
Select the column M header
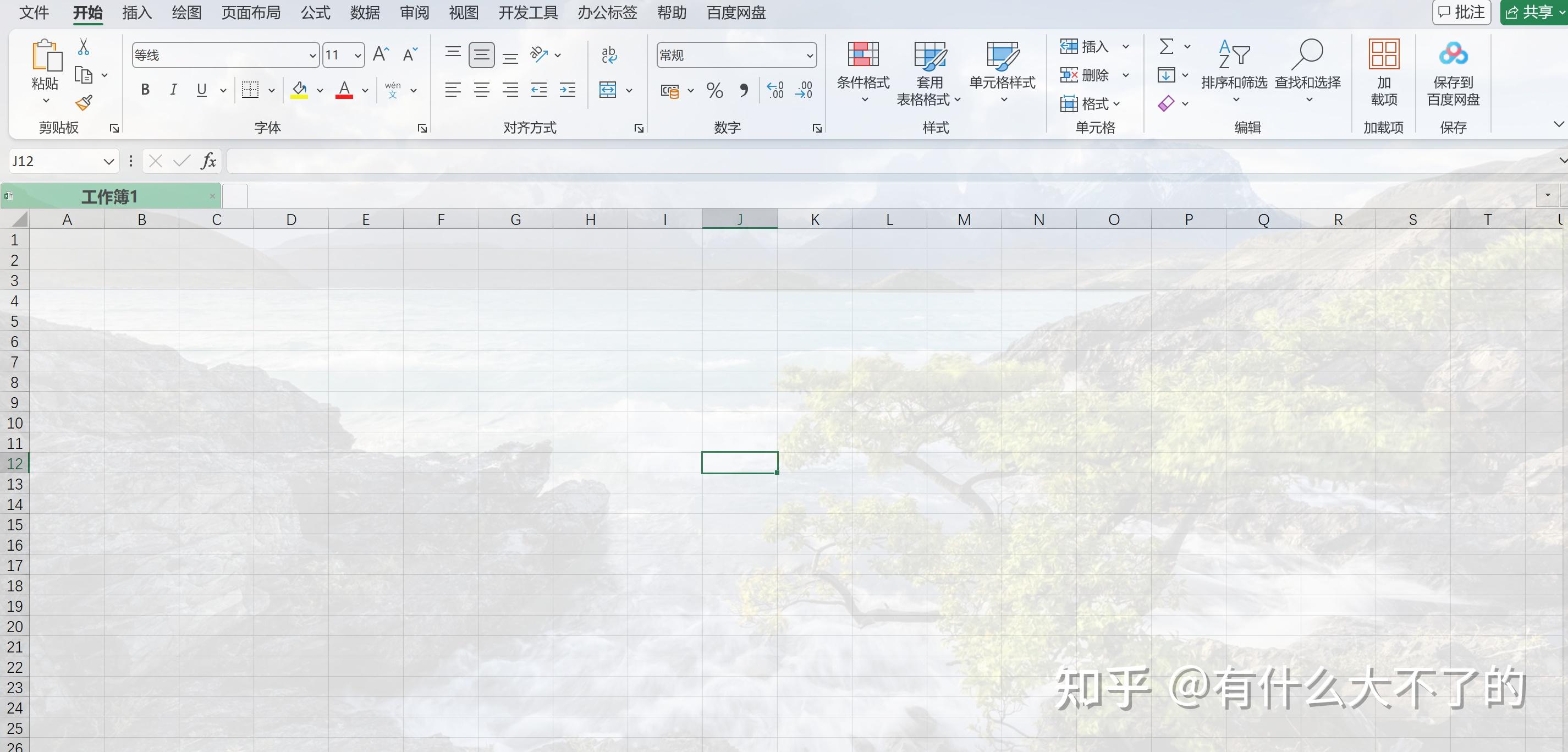point(964,220)
